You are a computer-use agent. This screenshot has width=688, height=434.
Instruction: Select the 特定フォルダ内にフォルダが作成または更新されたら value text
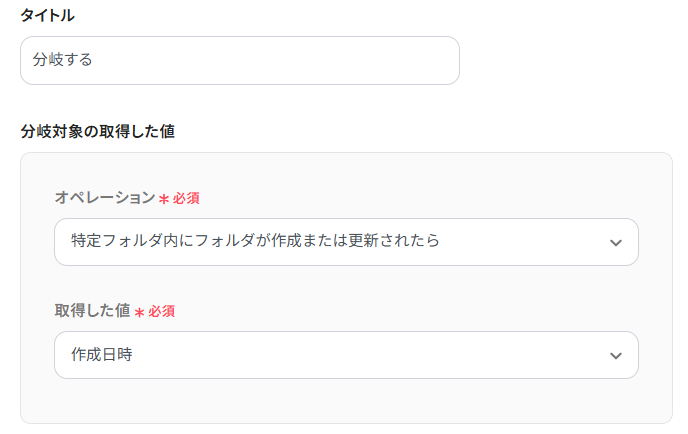click(255, 242)
